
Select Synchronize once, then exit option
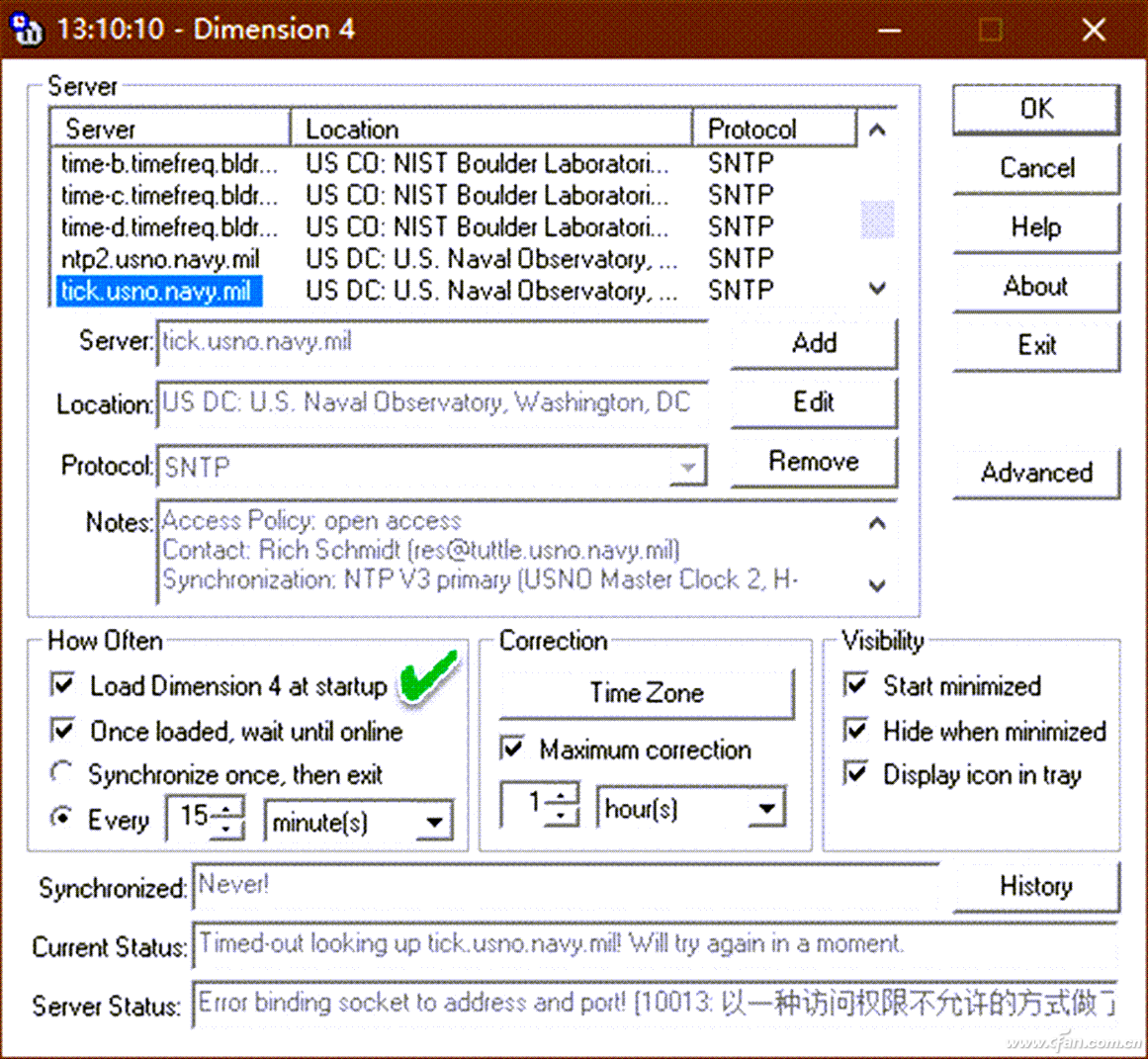(61, 773)
